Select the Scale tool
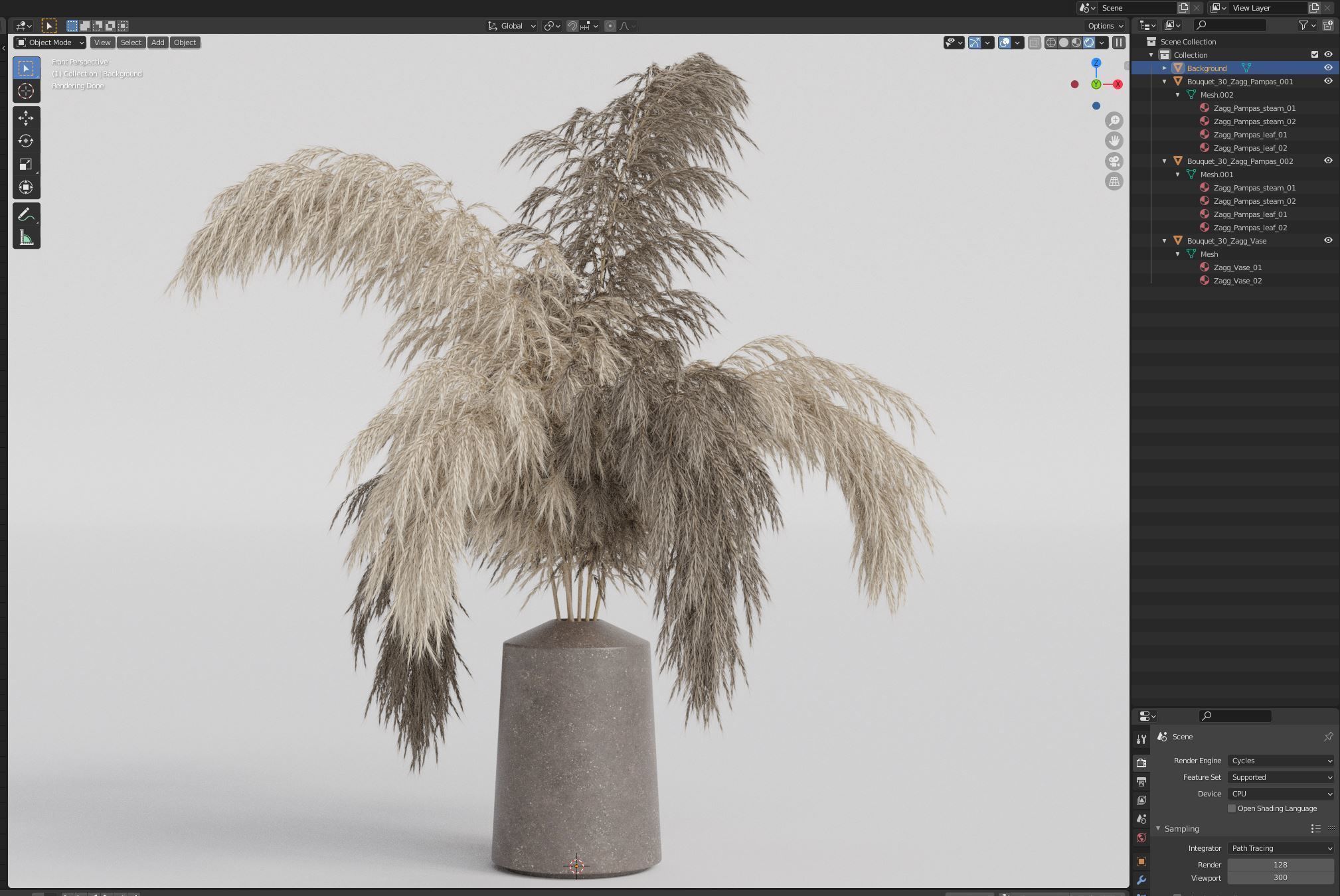Viewport: 1340px width, 896px height. click(x=26, y=164)
